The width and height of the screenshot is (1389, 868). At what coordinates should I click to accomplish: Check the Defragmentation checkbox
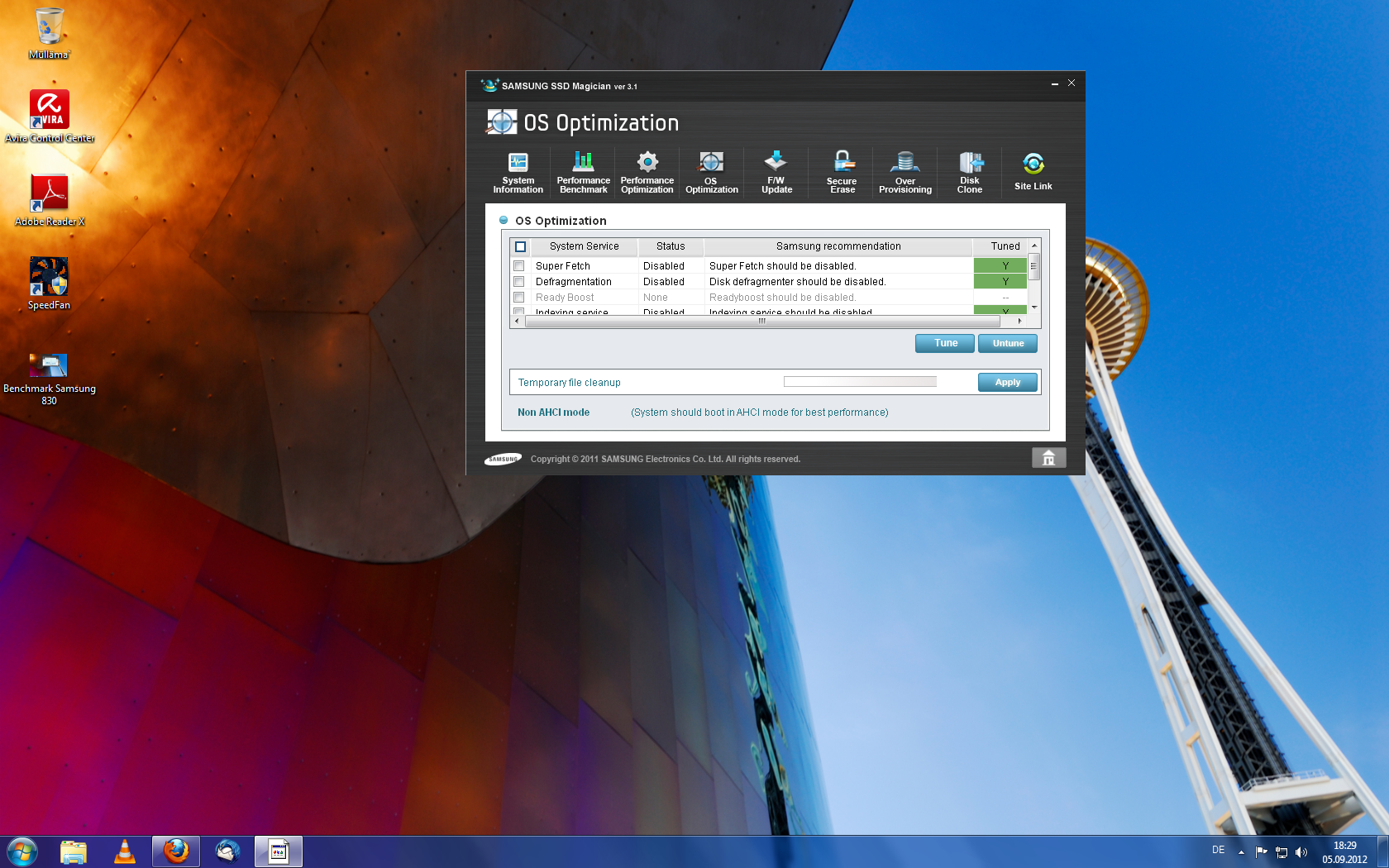click(519, 282)
